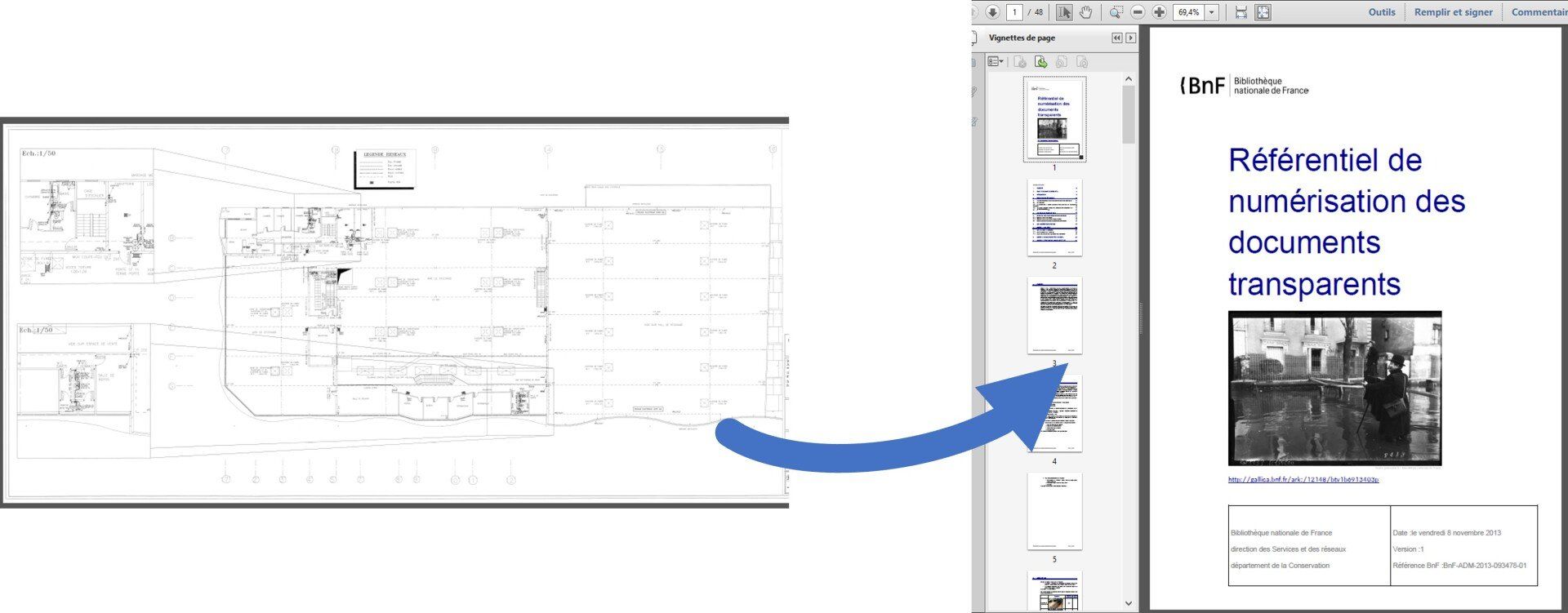Collapse the Vignettes de page panel

(x=1116, y=38)
